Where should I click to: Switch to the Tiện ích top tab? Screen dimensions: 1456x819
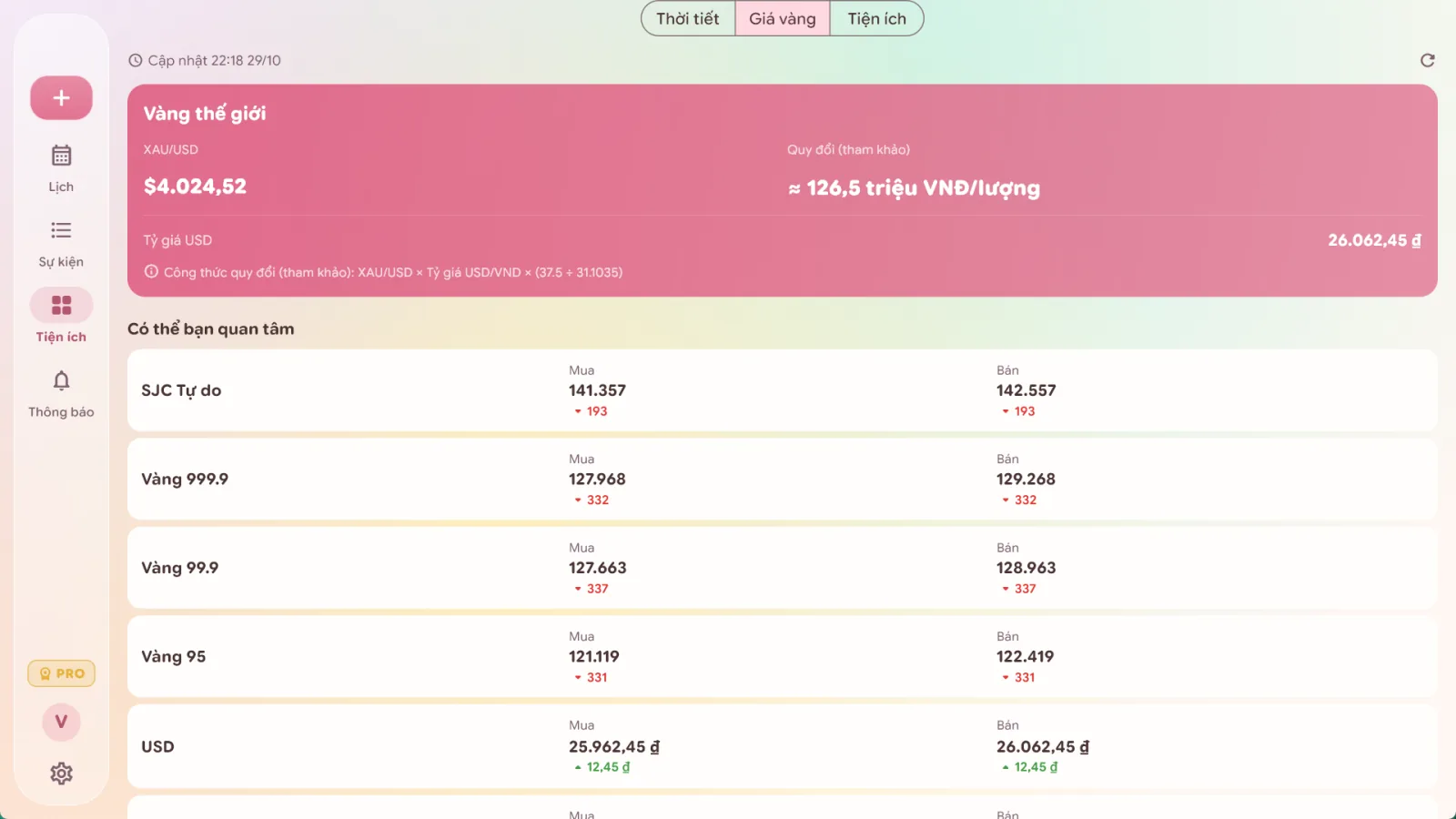877,19
